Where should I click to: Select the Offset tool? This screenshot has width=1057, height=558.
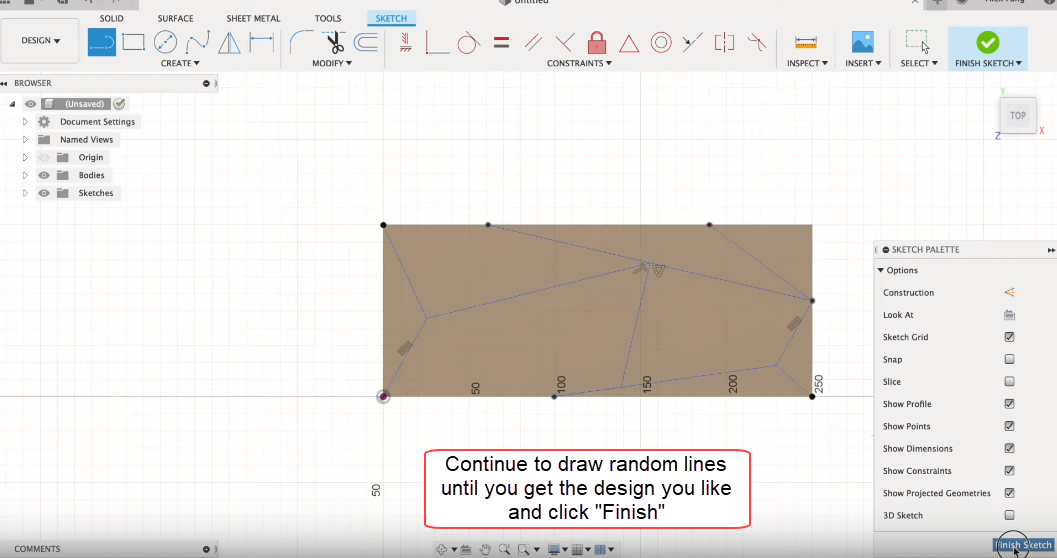(x=366, y=42)
